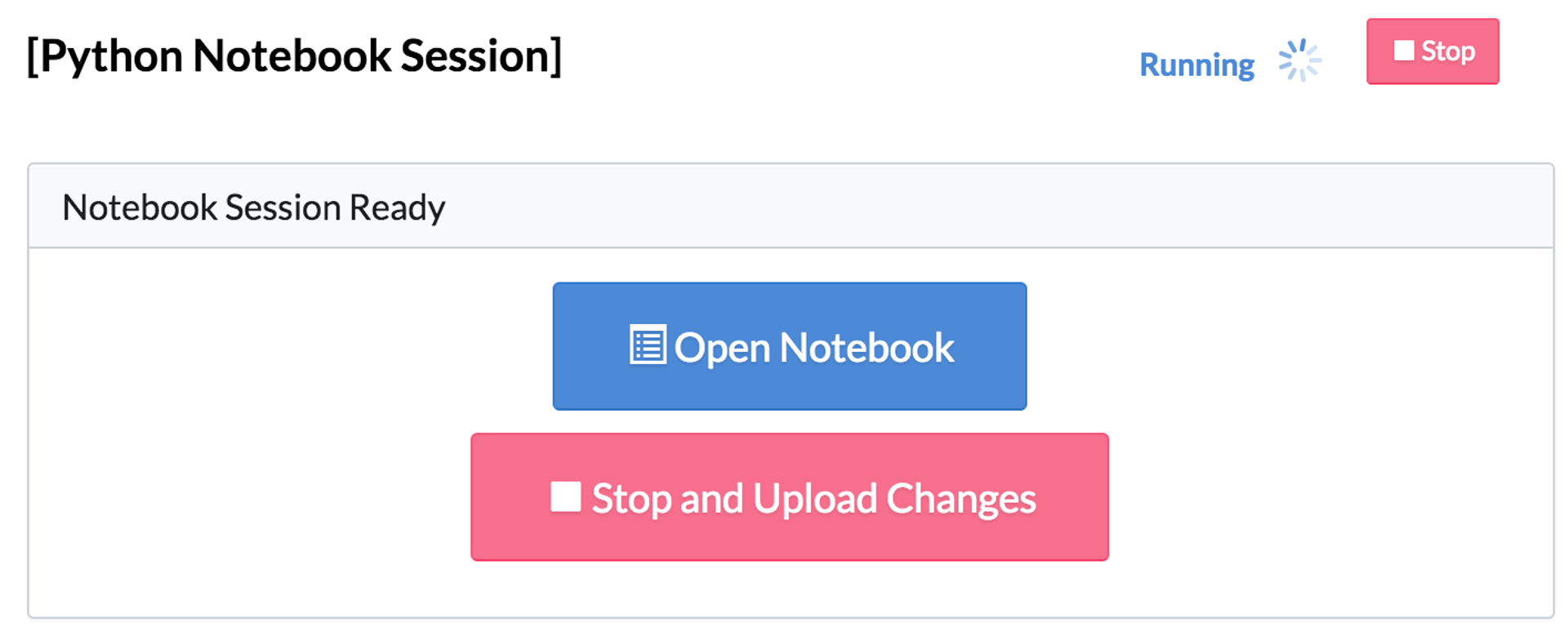Select the Open Notebook label text
This screenshot has height=636, width=1568.
pos(814,345)
